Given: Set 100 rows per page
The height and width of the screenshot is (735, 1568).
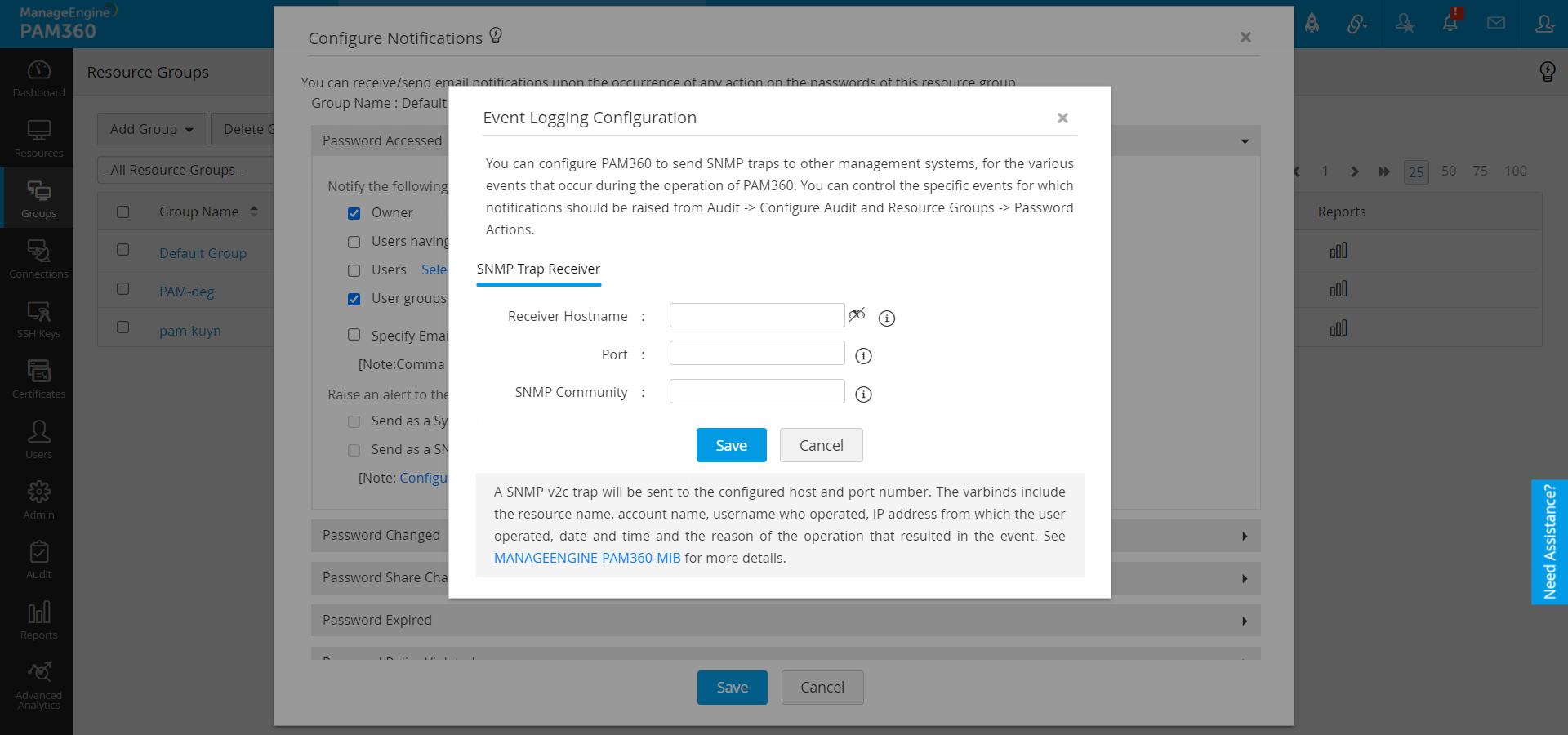Looking at the screenshot, I should pyautogui.click(x=1516, y=171).
